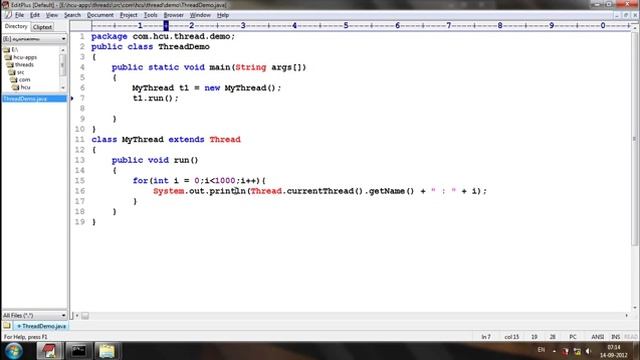Click the volume speaker tray icon

click(x=588, y=351)
